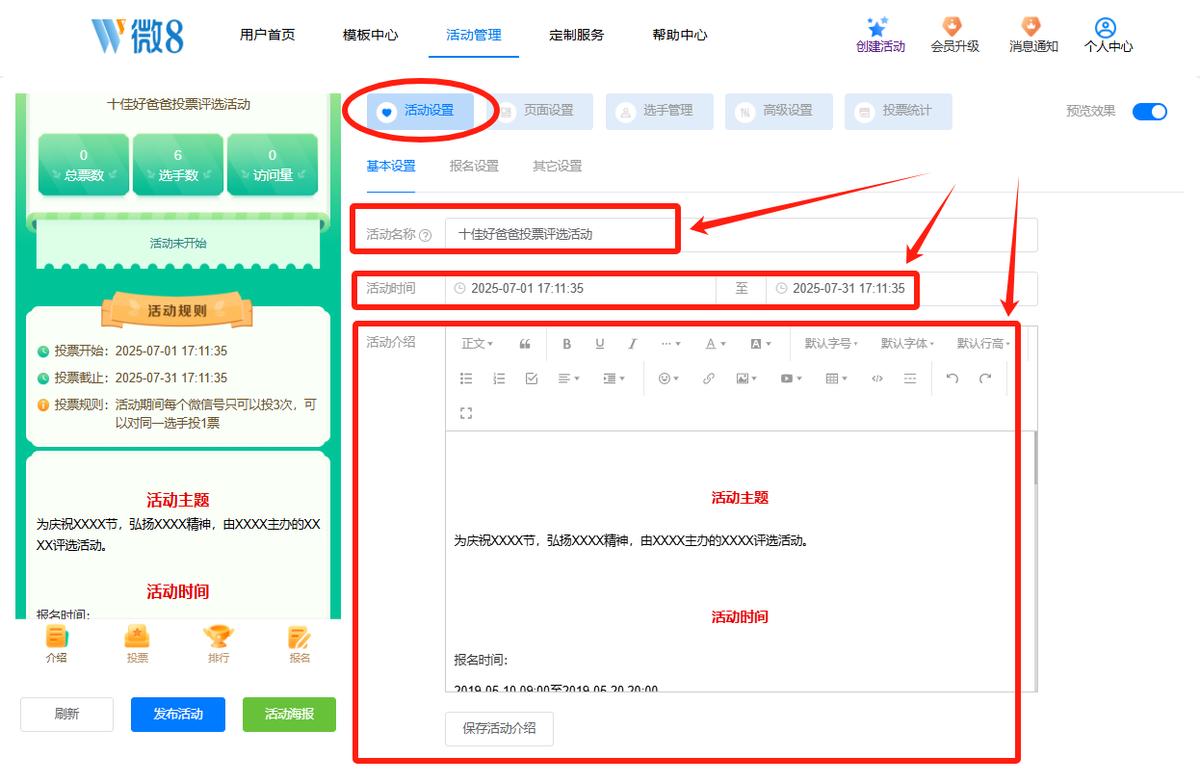The height and width of the screenshot is (782, 1200).
Task: Insert a numbered list
Action: (499, 379)
